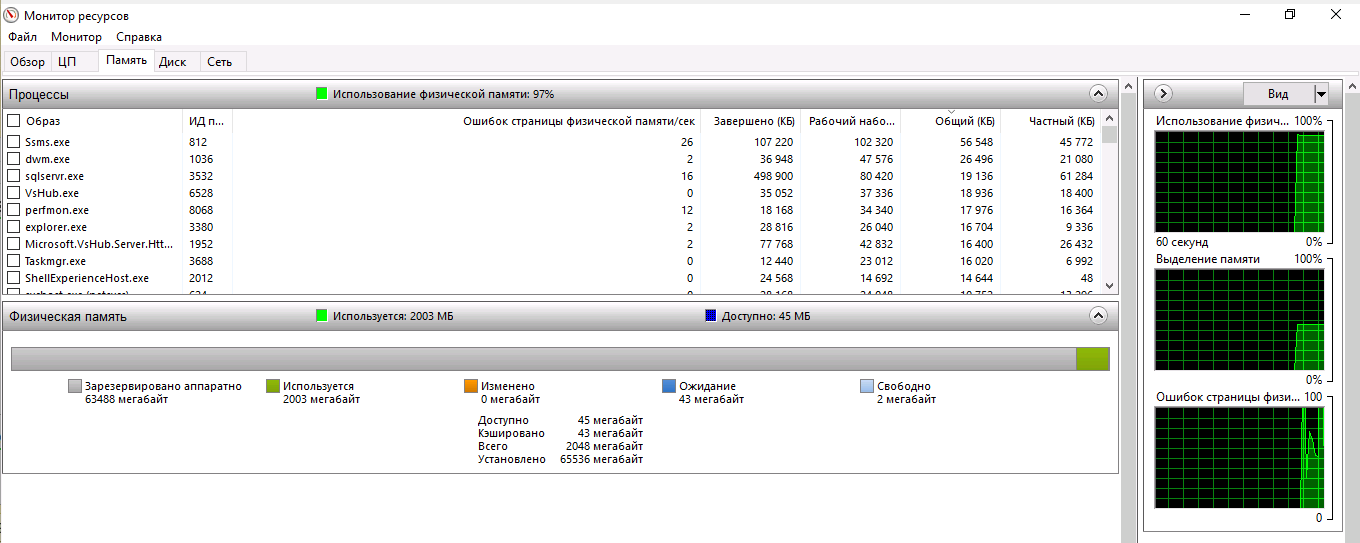Image resolution: width=1360 pixels, height=543 pixels.
Task: Click the scroll up arrow of process list
Action: (1109, 120)
